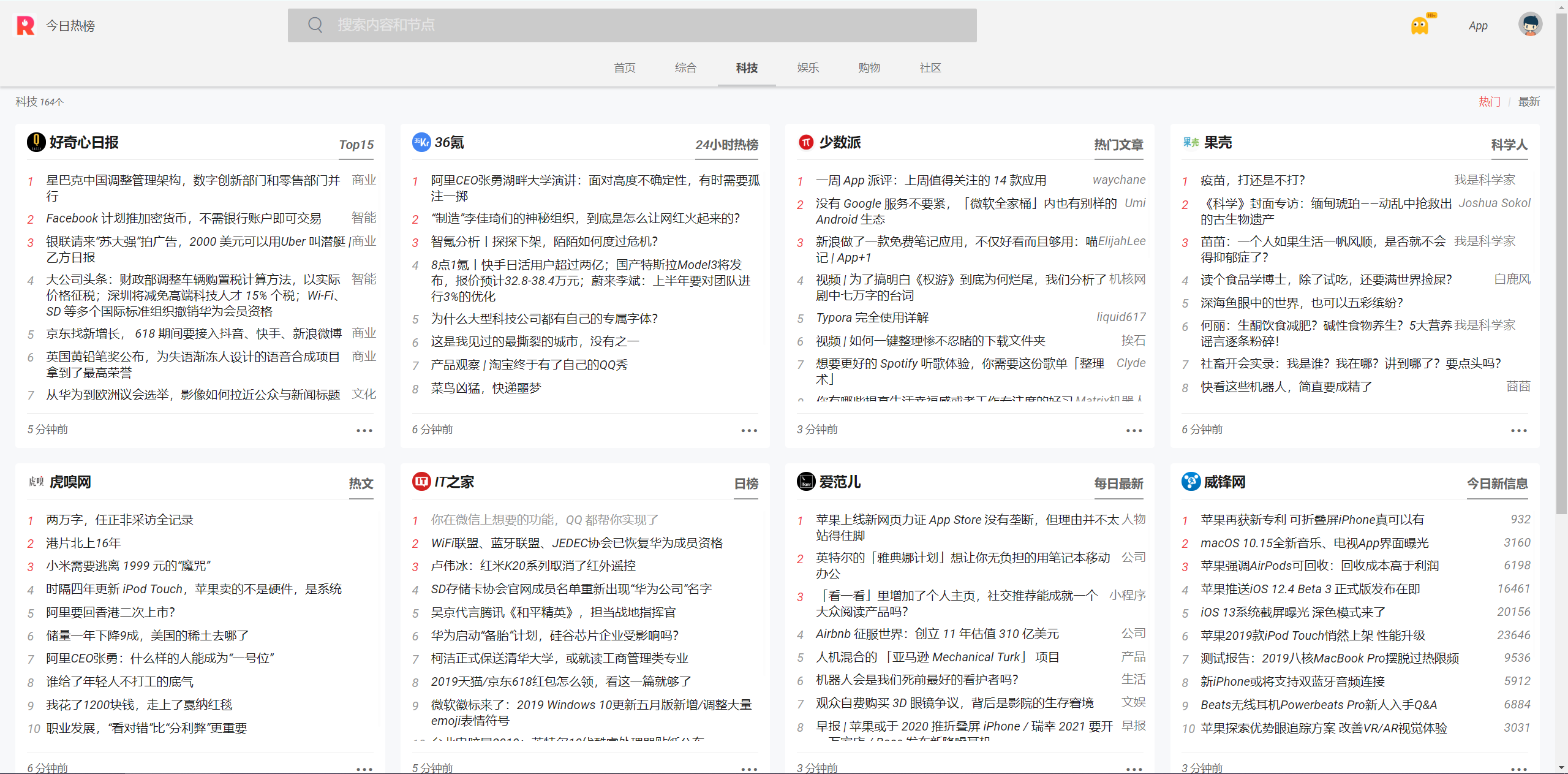The image size is (1568, 774).
Task: Switch to the 购物 tab
Action: pos(869,68)
